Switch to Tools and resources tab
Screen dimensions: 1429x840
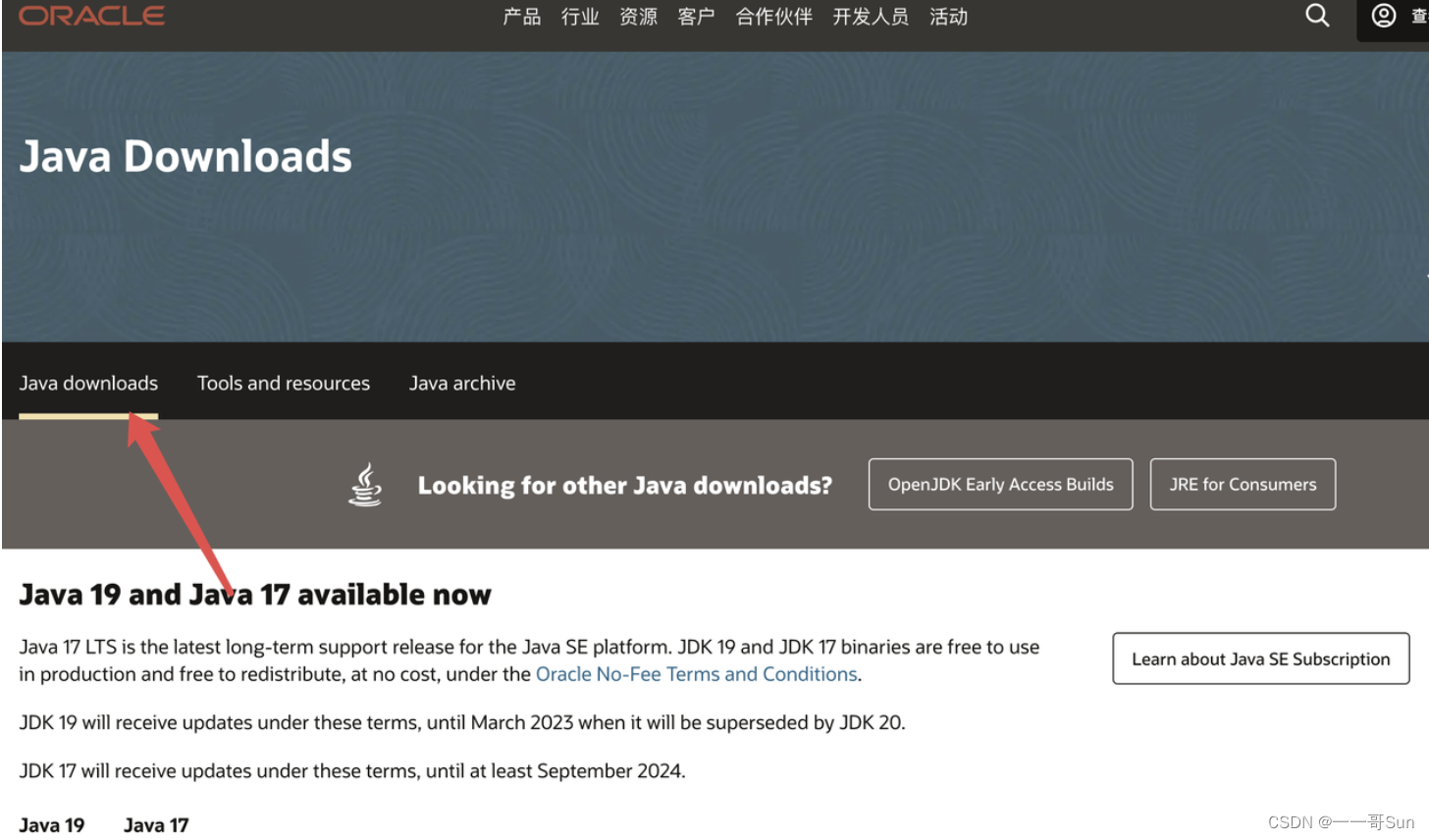tap(284, 384)
